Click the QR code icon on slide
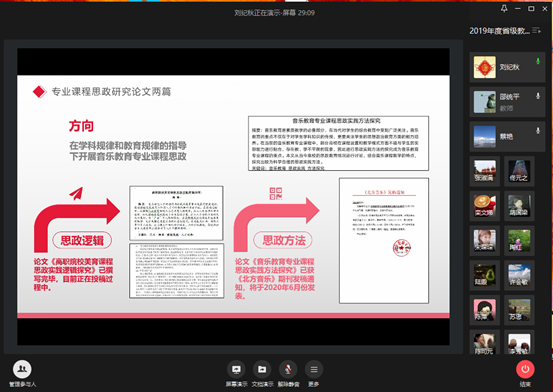Image resolution: width=553 pixels, height=392 pixels. (x=276, y=193)
